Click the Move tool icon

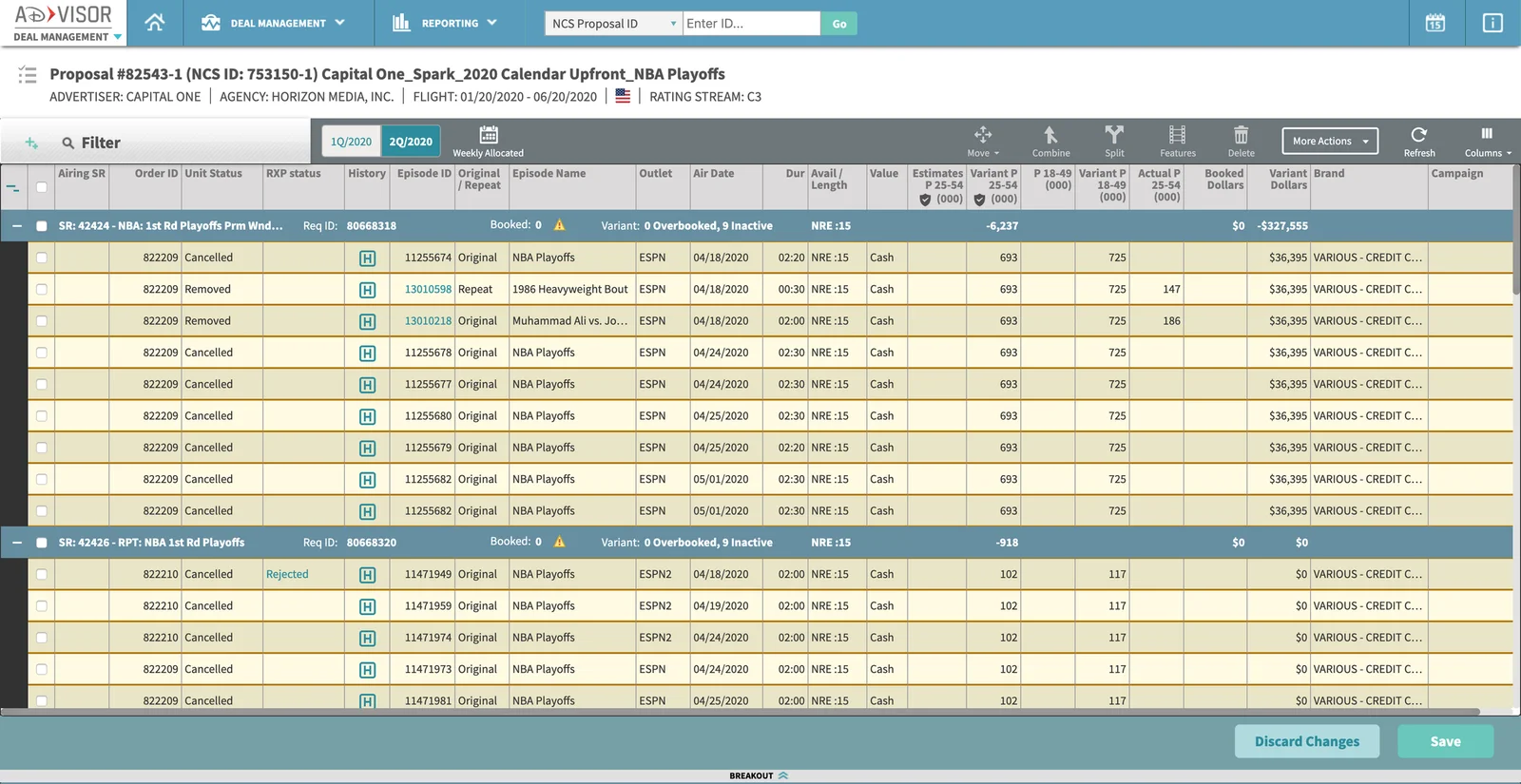pos(983,134)
